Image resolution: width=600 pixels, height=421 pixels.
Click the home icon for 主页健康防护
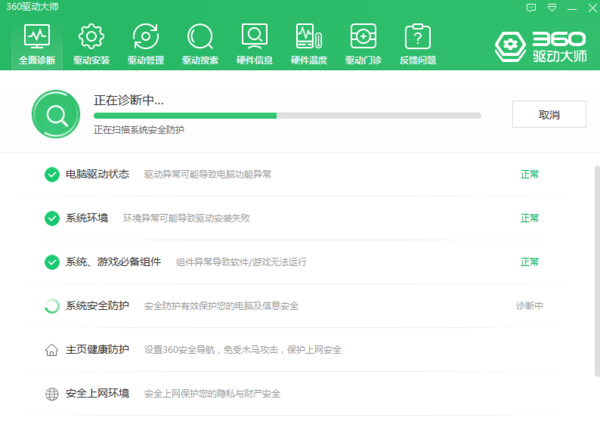pos(52,350)
